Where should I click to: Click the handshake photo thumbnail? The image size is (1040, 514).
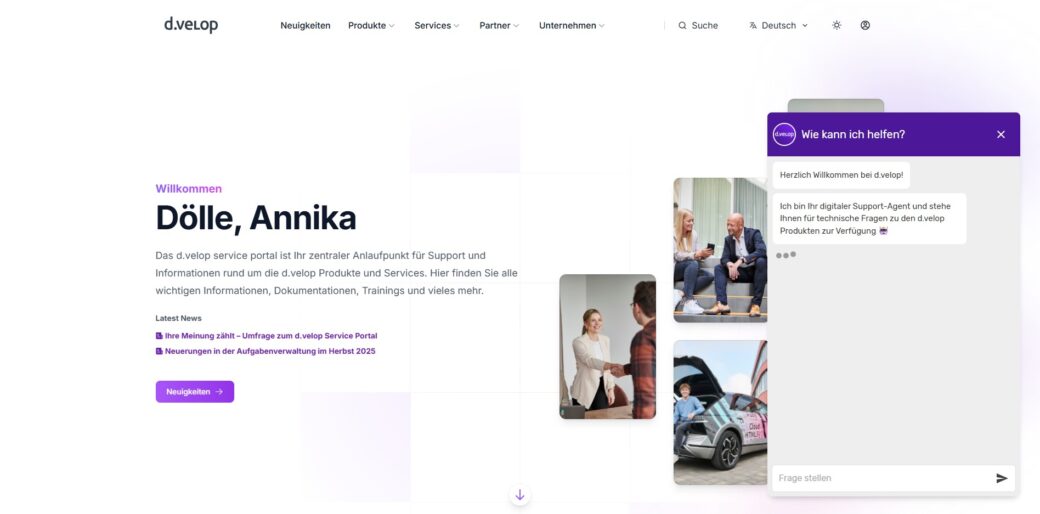608,347
